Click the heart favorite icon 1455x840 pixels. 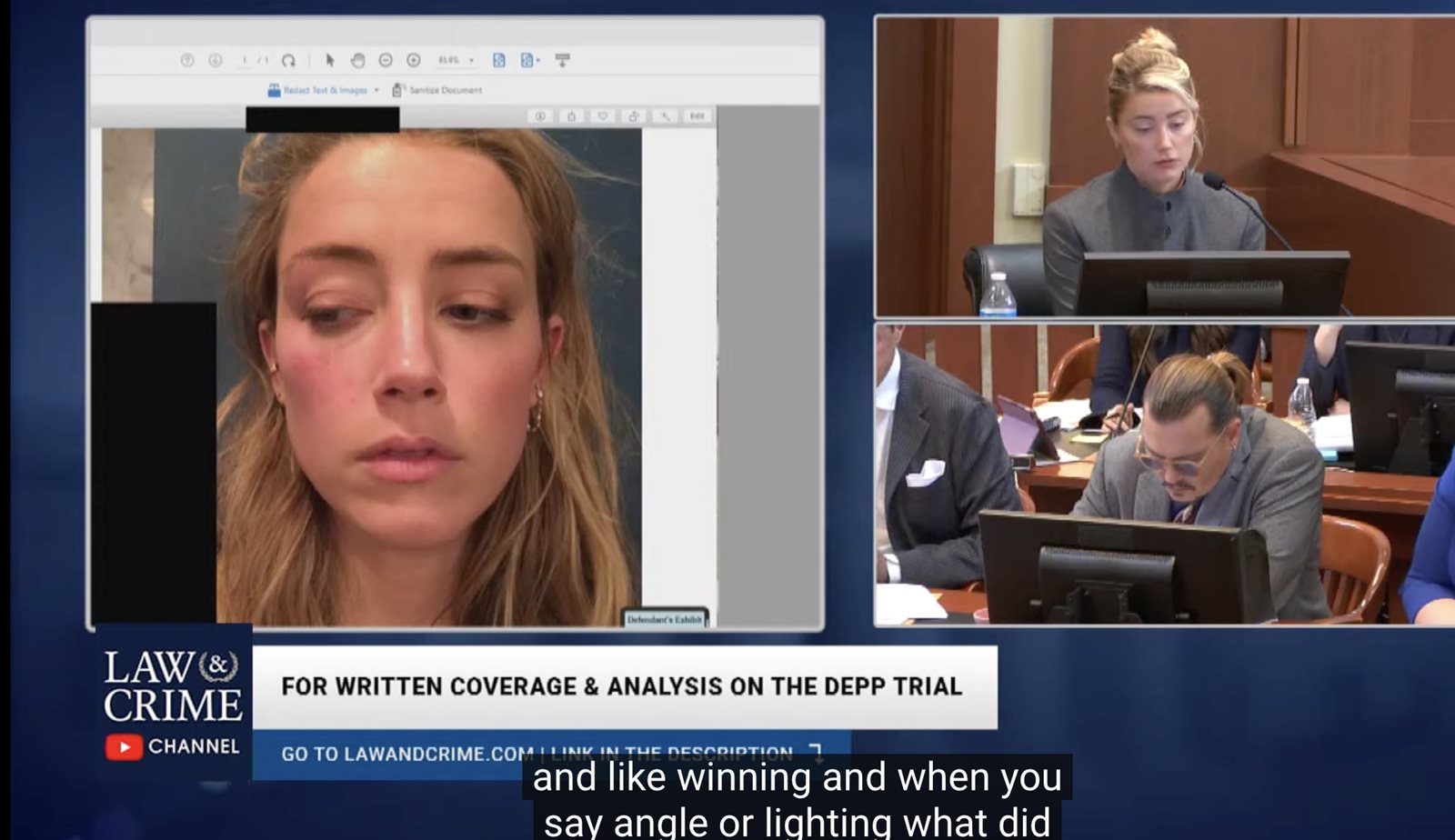(x=602, y=116)
